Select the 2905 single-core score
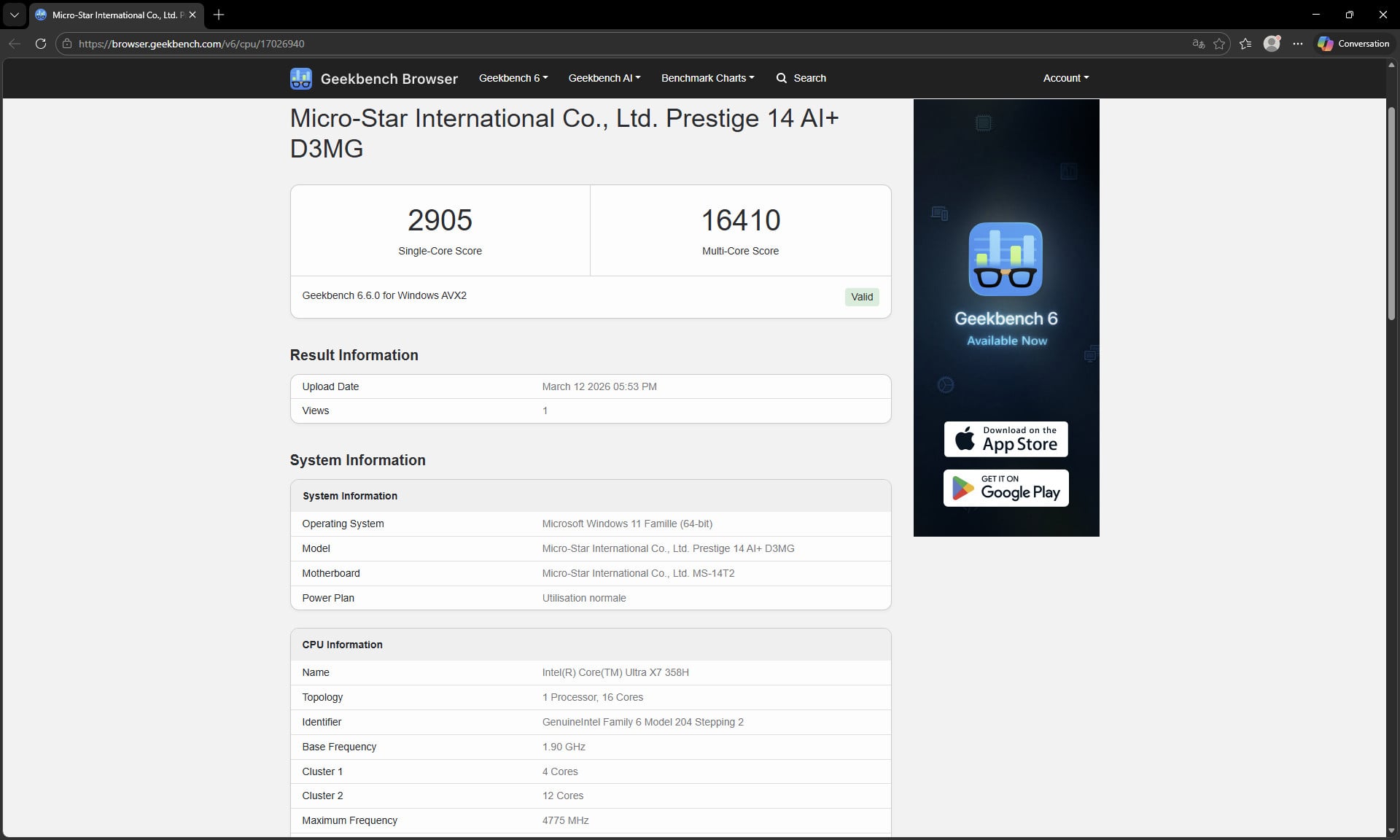This screenshot has width=1400, height=840. tap(440, 220)
